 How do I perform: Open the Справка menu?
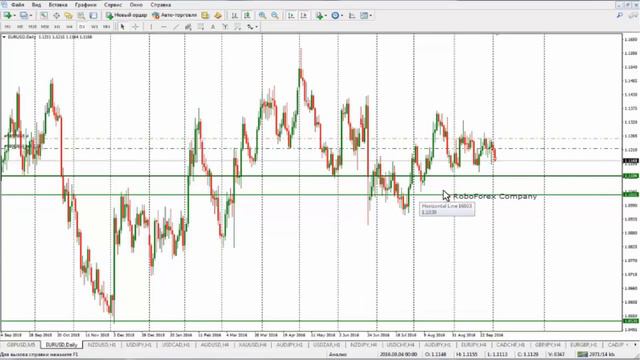(160, 5)
